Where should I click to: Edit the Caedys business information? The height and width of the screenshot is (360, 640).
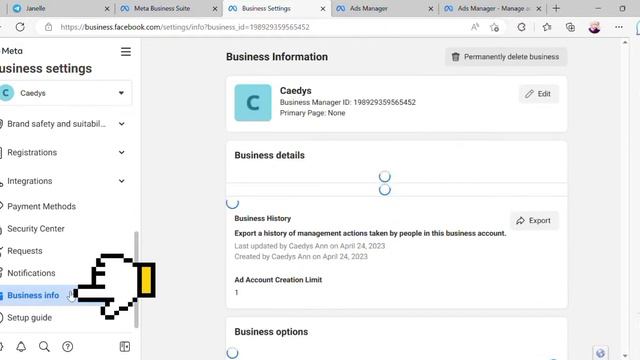pyautogui.click(x=538, y=94)
